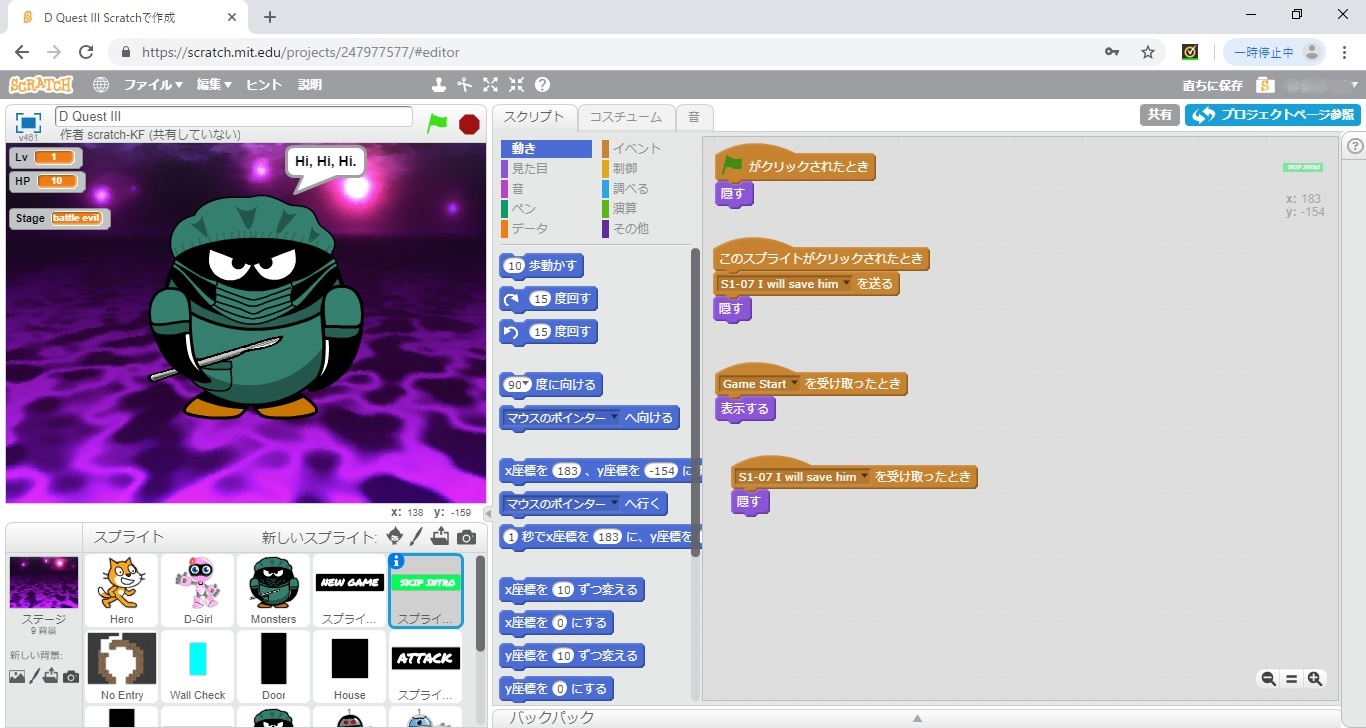Toggle full-screen stage view icon
This screenshot has height=728, width=1366.
pyautogui.click(x=28, y=122)
